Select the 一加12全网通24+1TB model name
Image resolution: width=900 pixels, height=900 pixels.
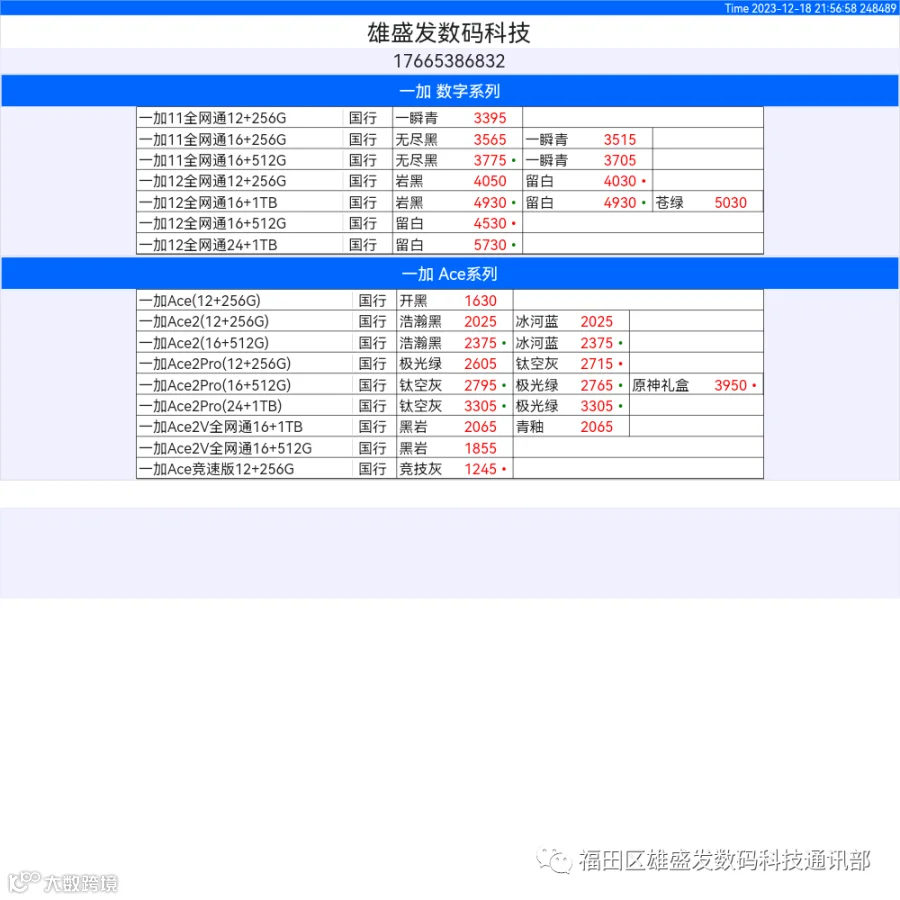pos(208,245)
